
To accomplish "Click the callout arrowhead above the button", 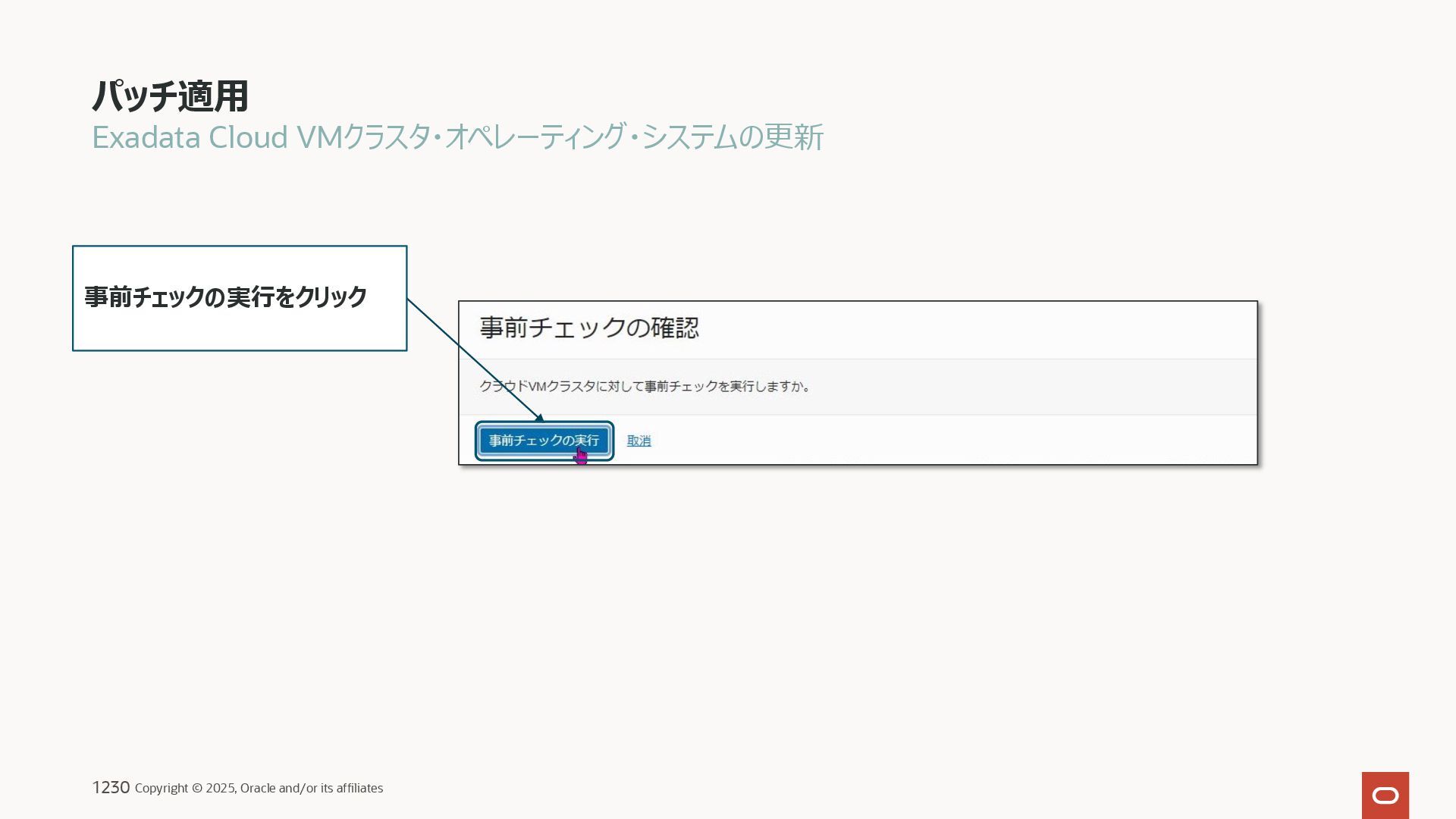I will coord(539,418).
